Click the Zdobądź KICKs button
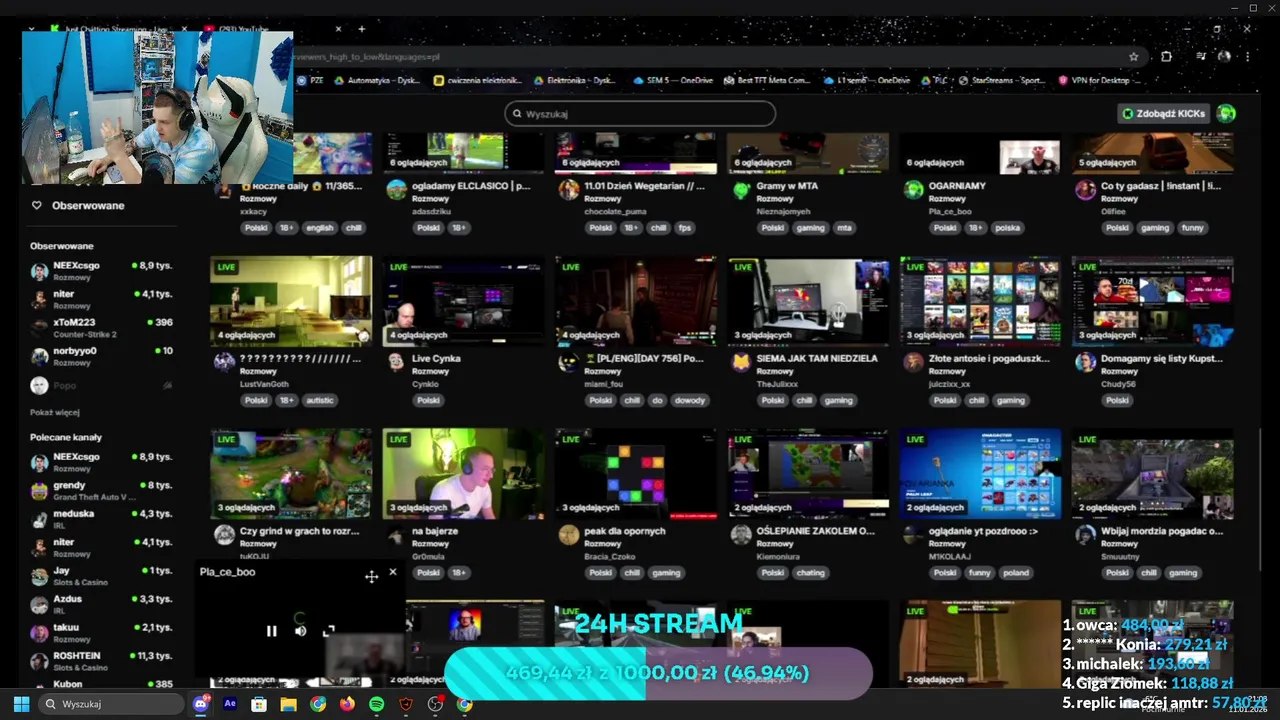Image resolution: width=1280 pixels, height=720 pixels. click(x=1163, y=114)
